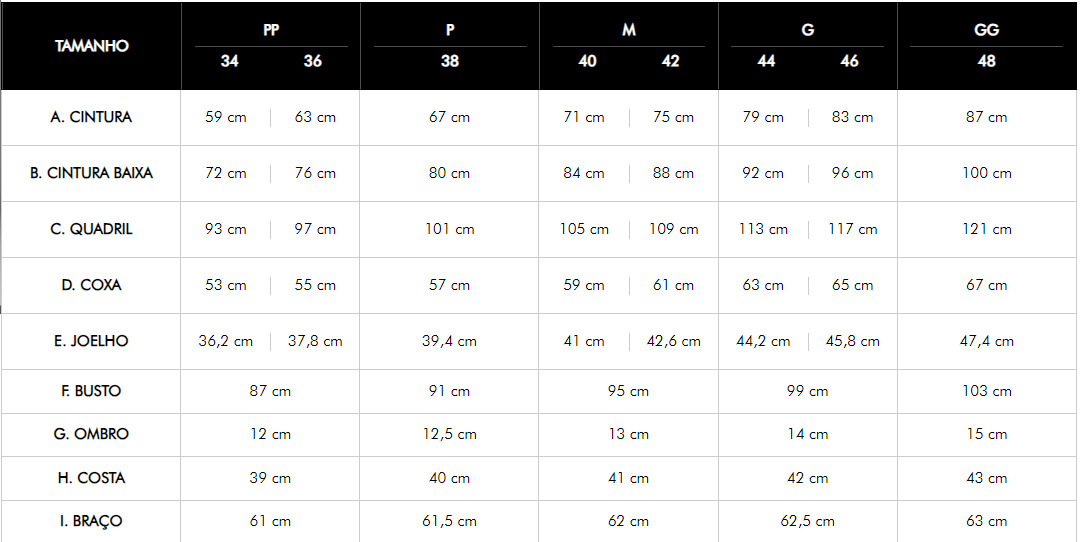Click the E. JOELHO row label
The height and width of the screenshot is (542, 1080).
tap(91, 341)
